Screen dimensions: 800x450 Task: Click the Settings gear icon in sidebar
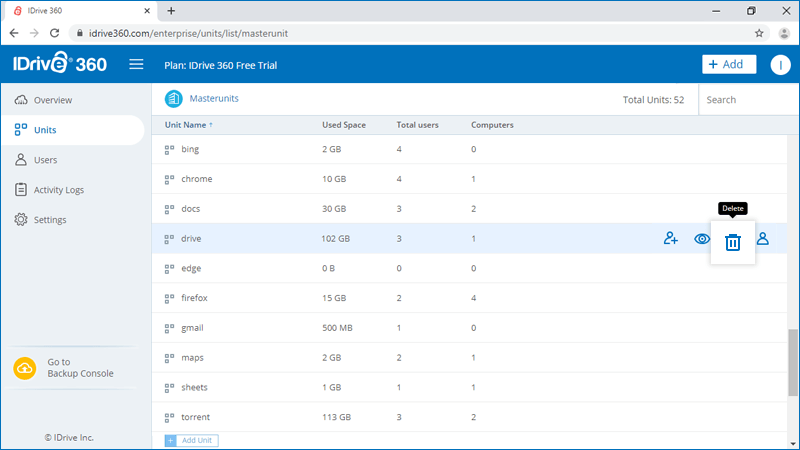pos(21,219)
